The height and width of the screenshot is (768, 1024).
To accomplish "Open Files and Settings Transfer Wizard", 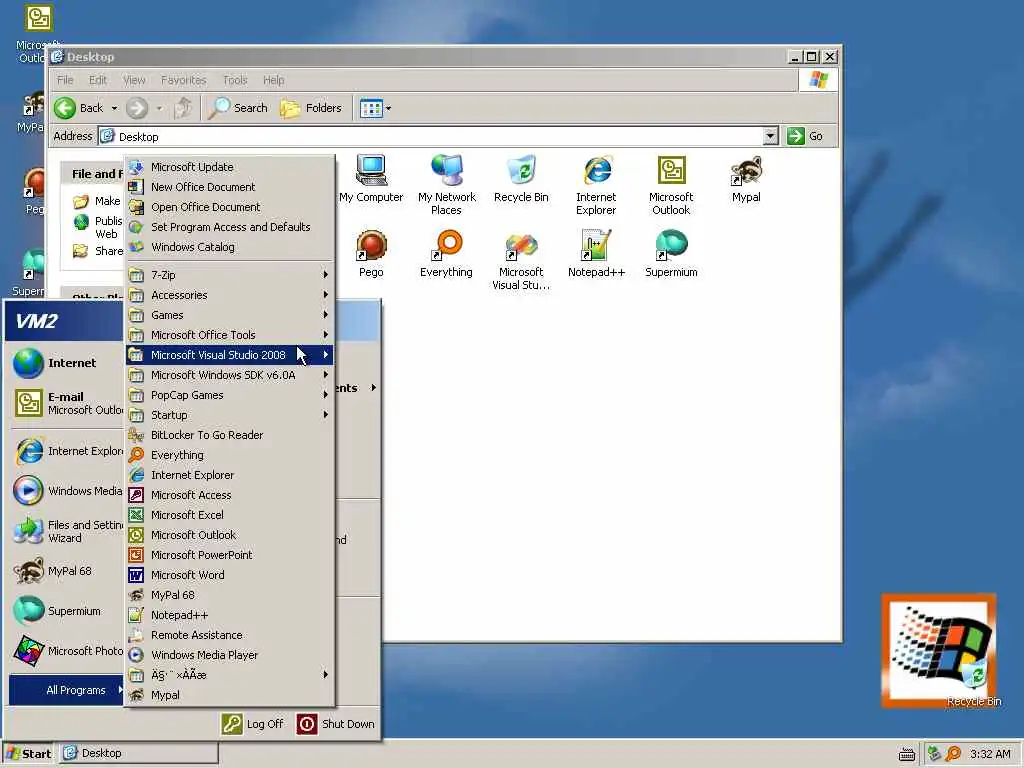I will (x=67, y=531).
